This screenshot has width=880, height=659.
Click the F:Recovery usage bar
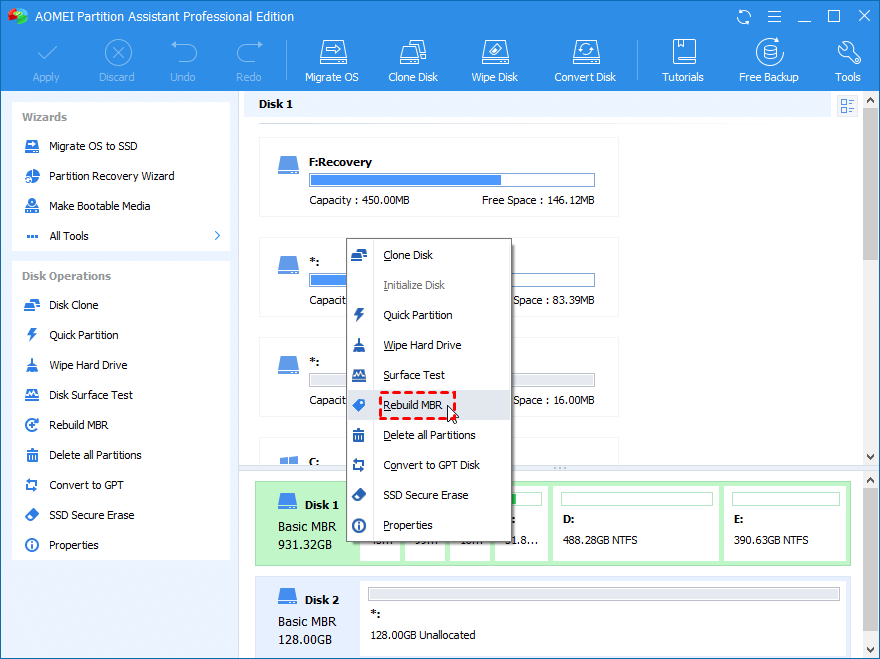451,180
